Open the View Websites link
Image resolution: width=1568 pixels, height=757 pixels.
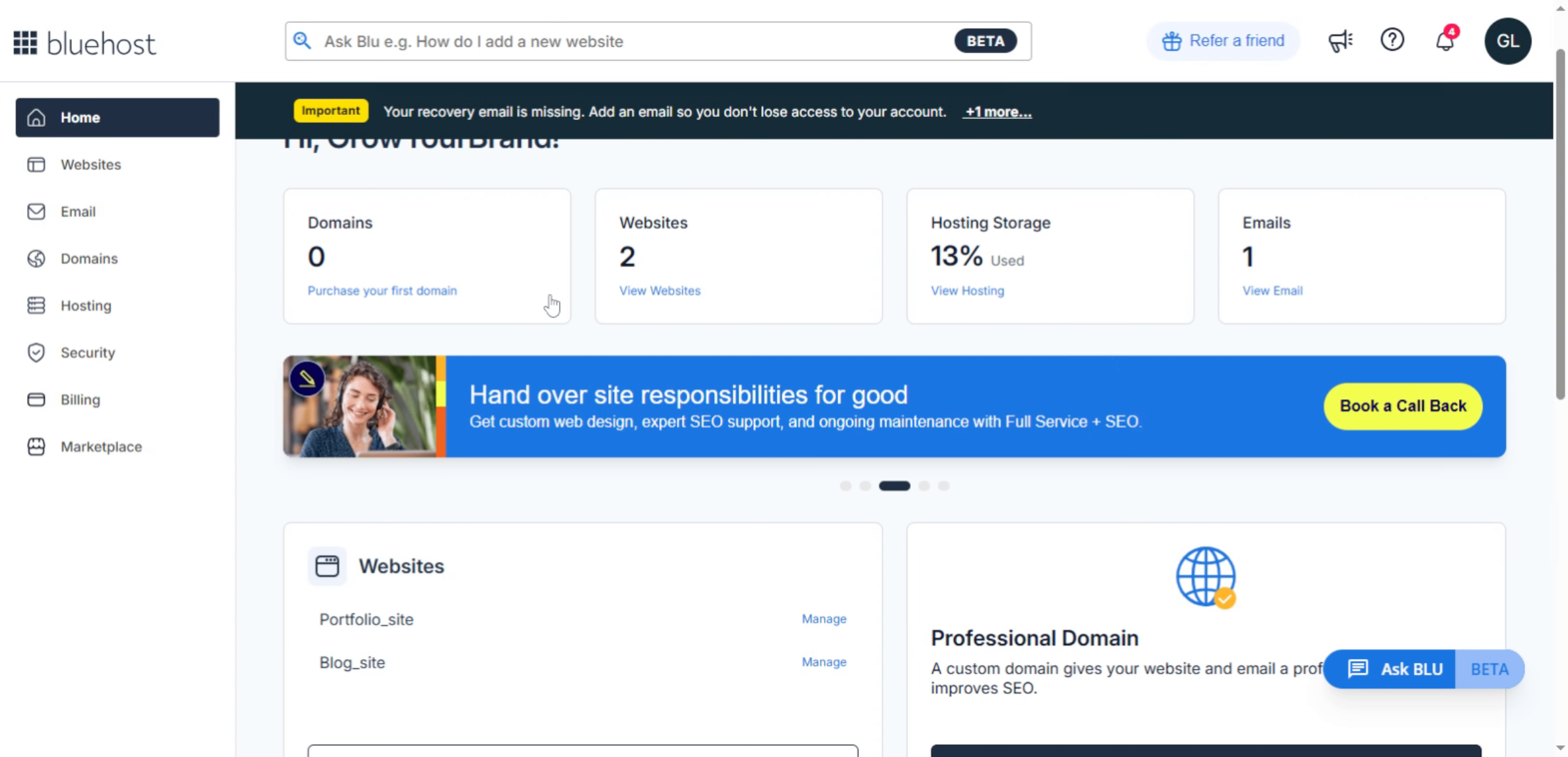click(x=660, y=291)
